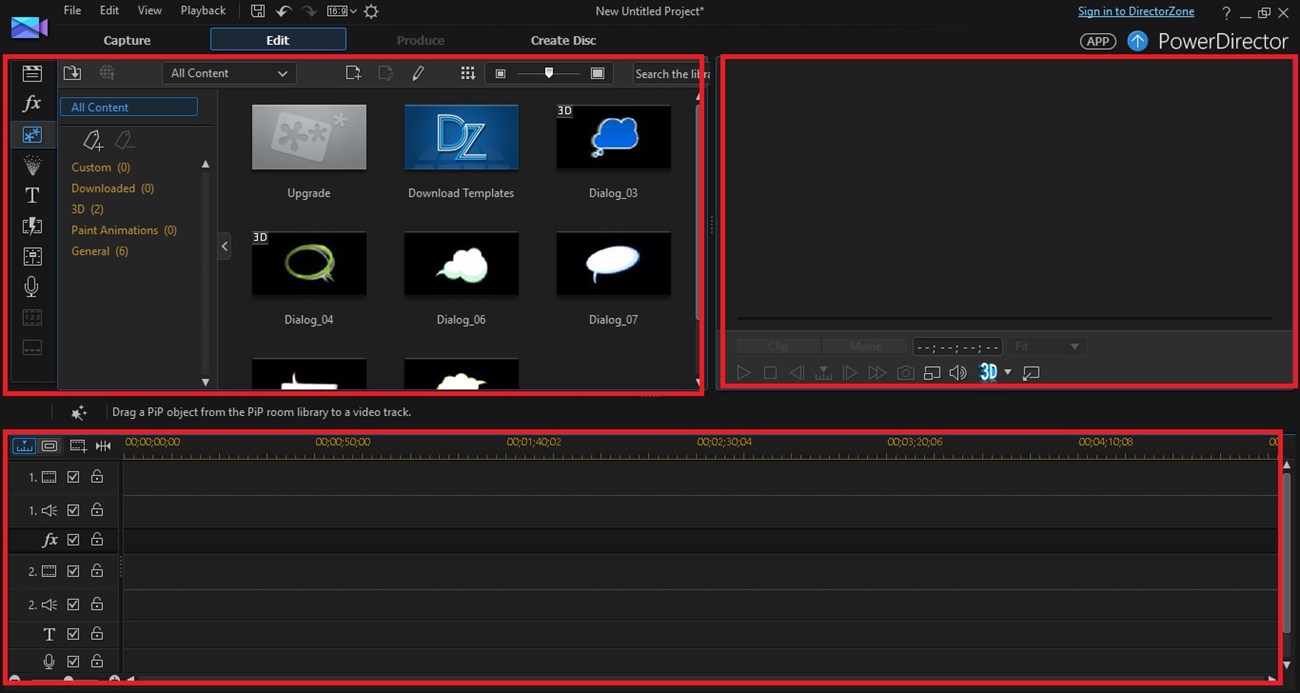Filter by the General (6) tag
The width and height of the screenshot is (1300, 693).
tap(100, 251)
